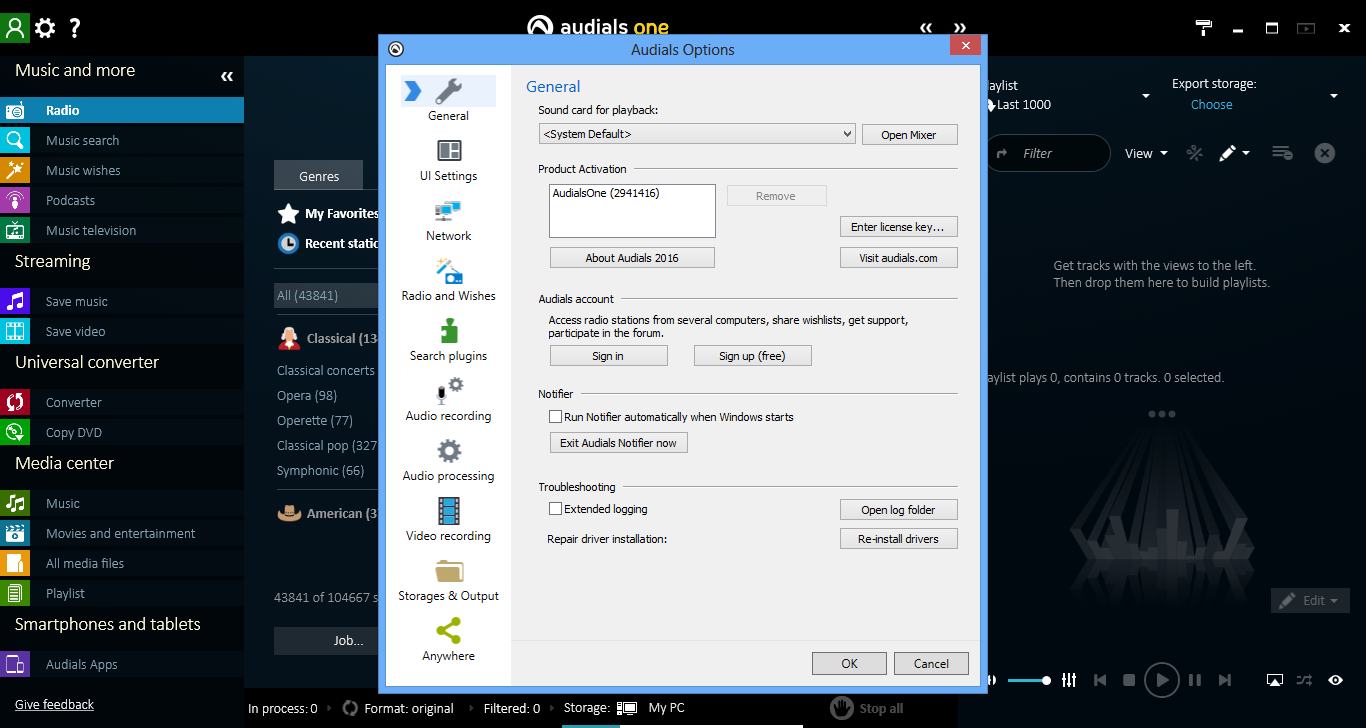
Task: Open Storages & Output options
Action: (448, 580)
